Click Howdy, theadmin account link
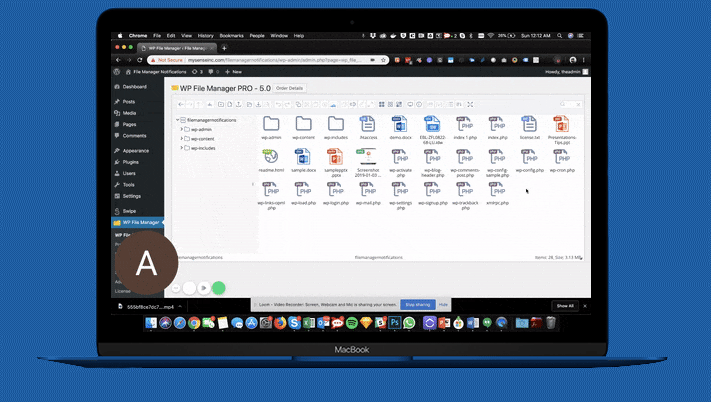This screenshot has height=402, width=711. [x=566, y=72]
